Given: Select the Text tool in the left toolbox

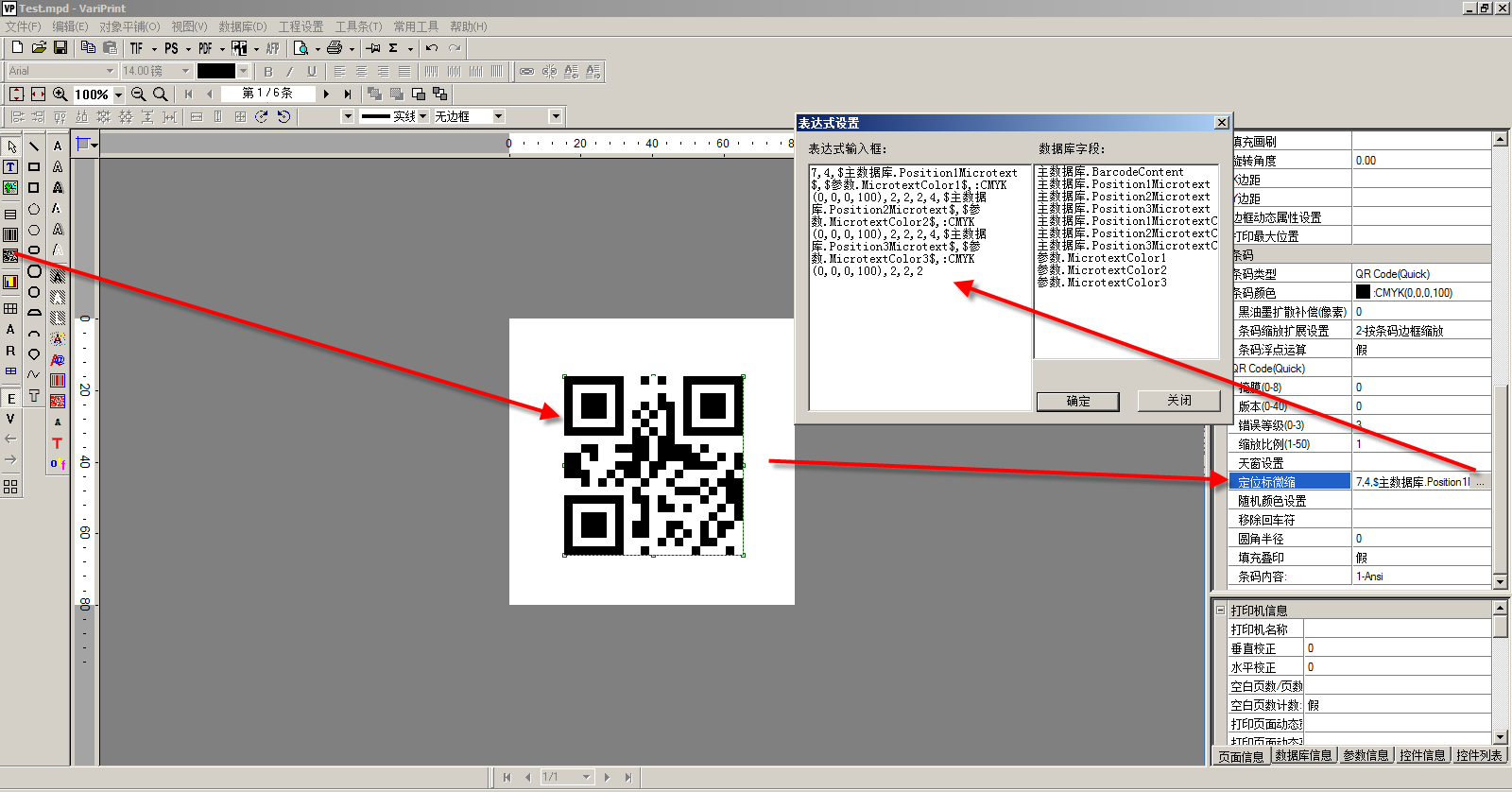Looking at the screenshot, I should [10, 167].
